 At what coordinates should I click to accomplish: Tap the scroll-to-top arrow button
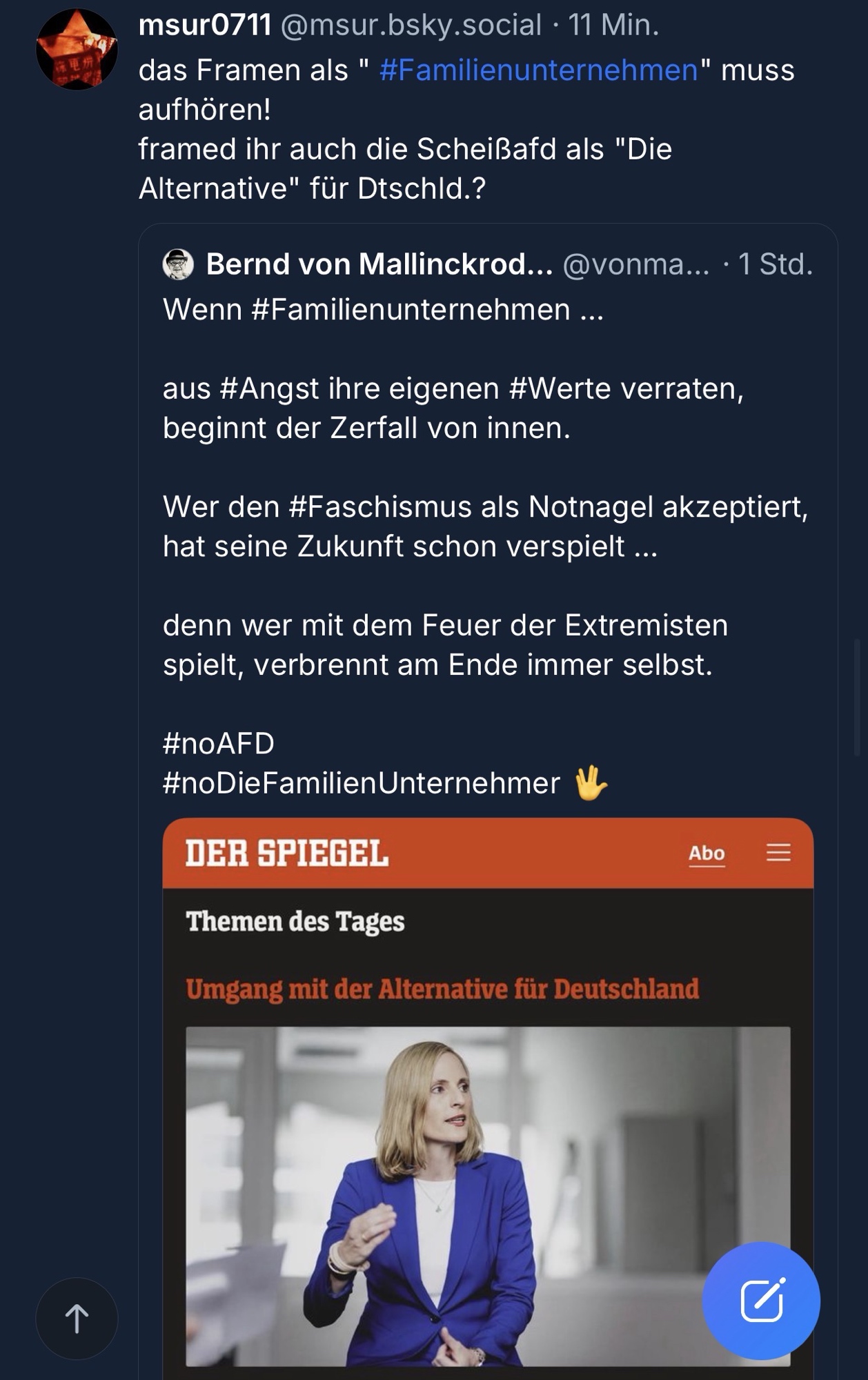point(77,1319)
